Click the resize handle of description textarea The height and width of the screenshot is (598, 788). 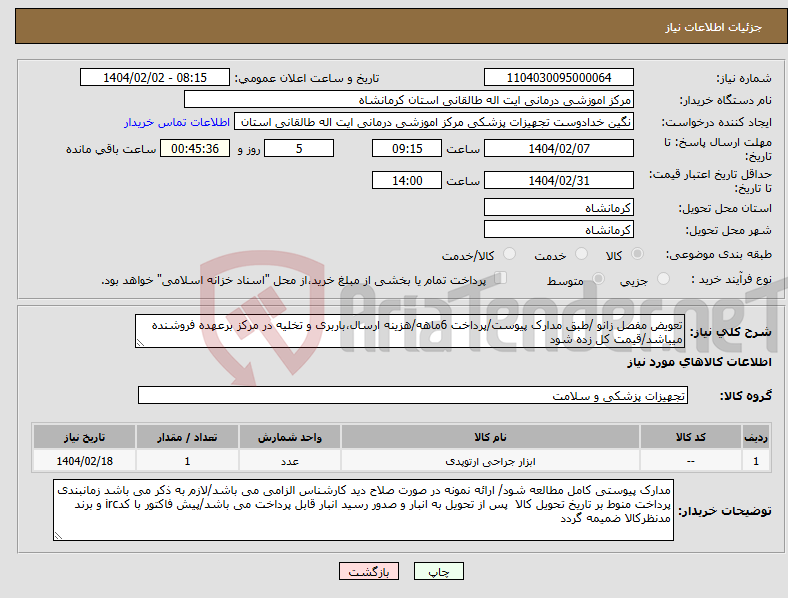point(140,343)
